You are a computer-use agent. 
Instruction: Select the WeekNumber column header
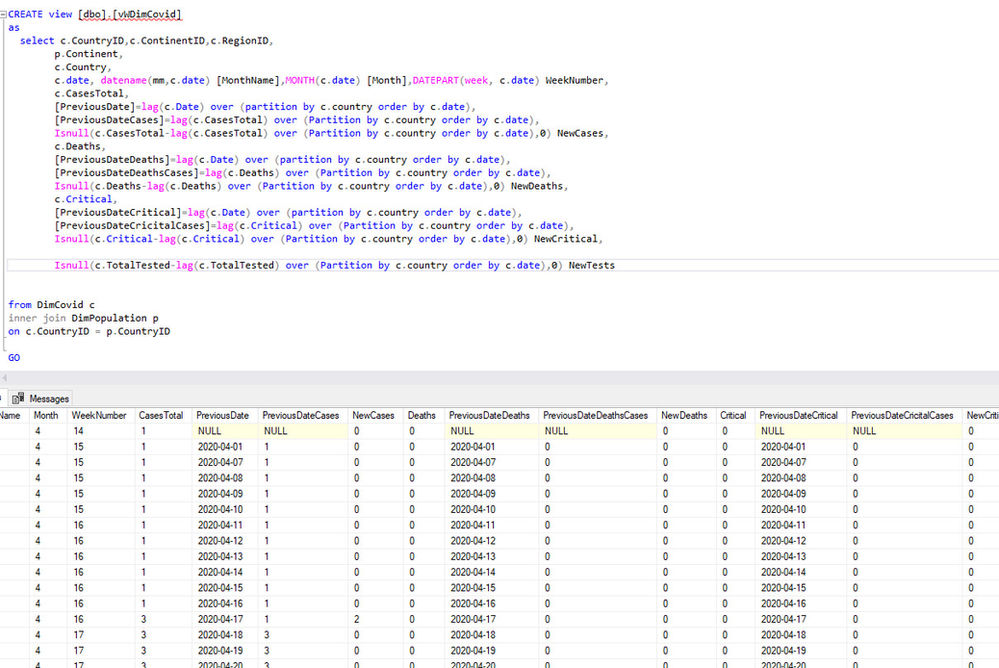(98, 415)
